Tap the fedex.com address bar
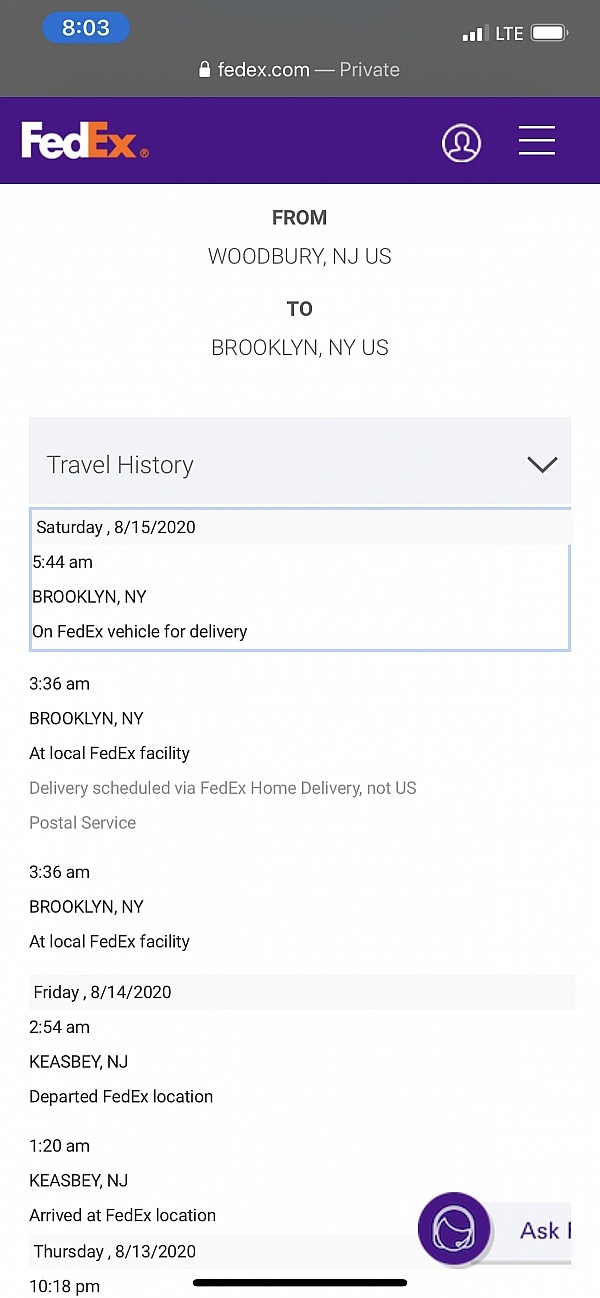 click(300, 70)
